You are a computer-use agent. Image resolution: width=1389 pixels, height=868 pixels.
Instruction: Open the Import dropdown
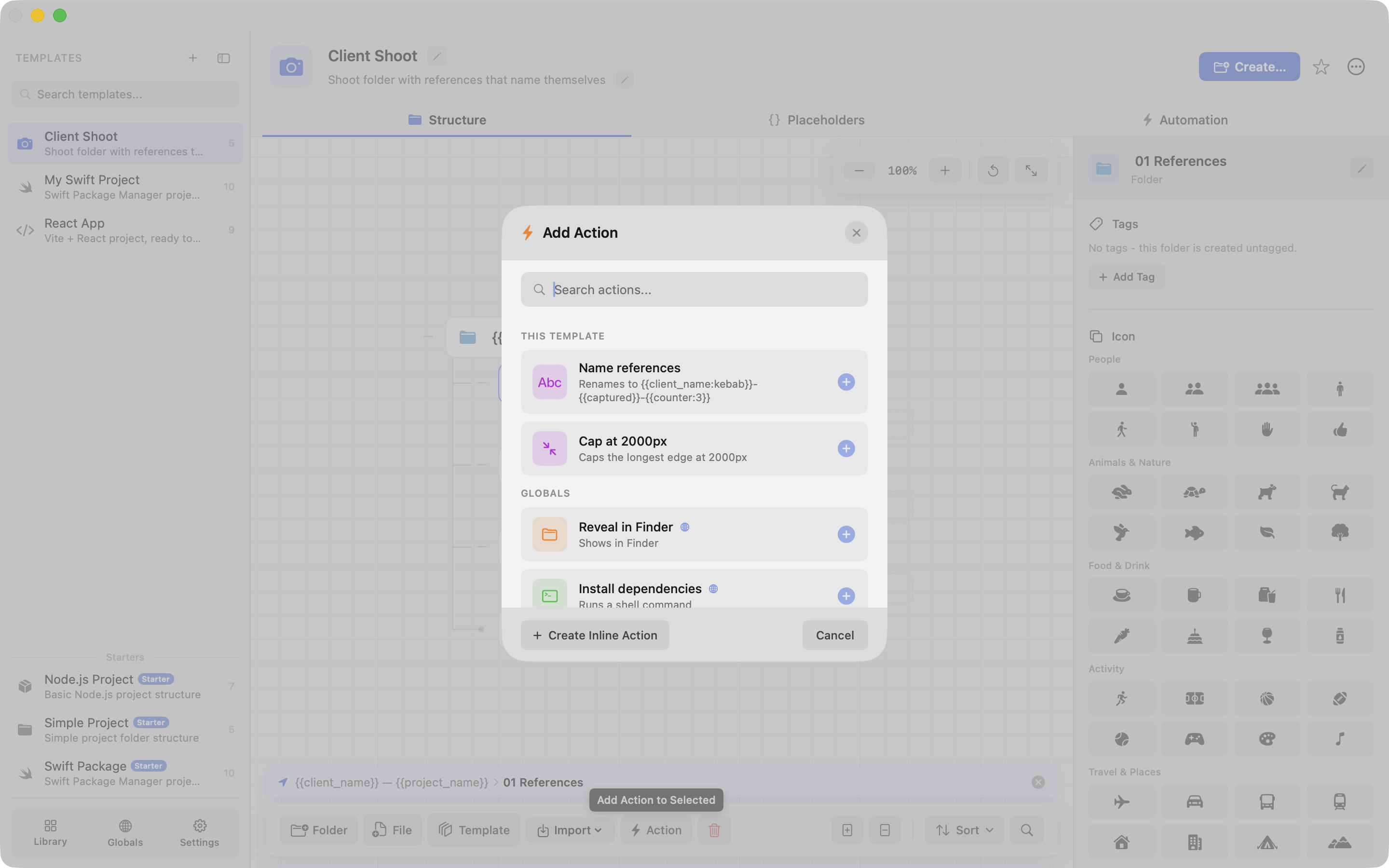coord(570,830)
